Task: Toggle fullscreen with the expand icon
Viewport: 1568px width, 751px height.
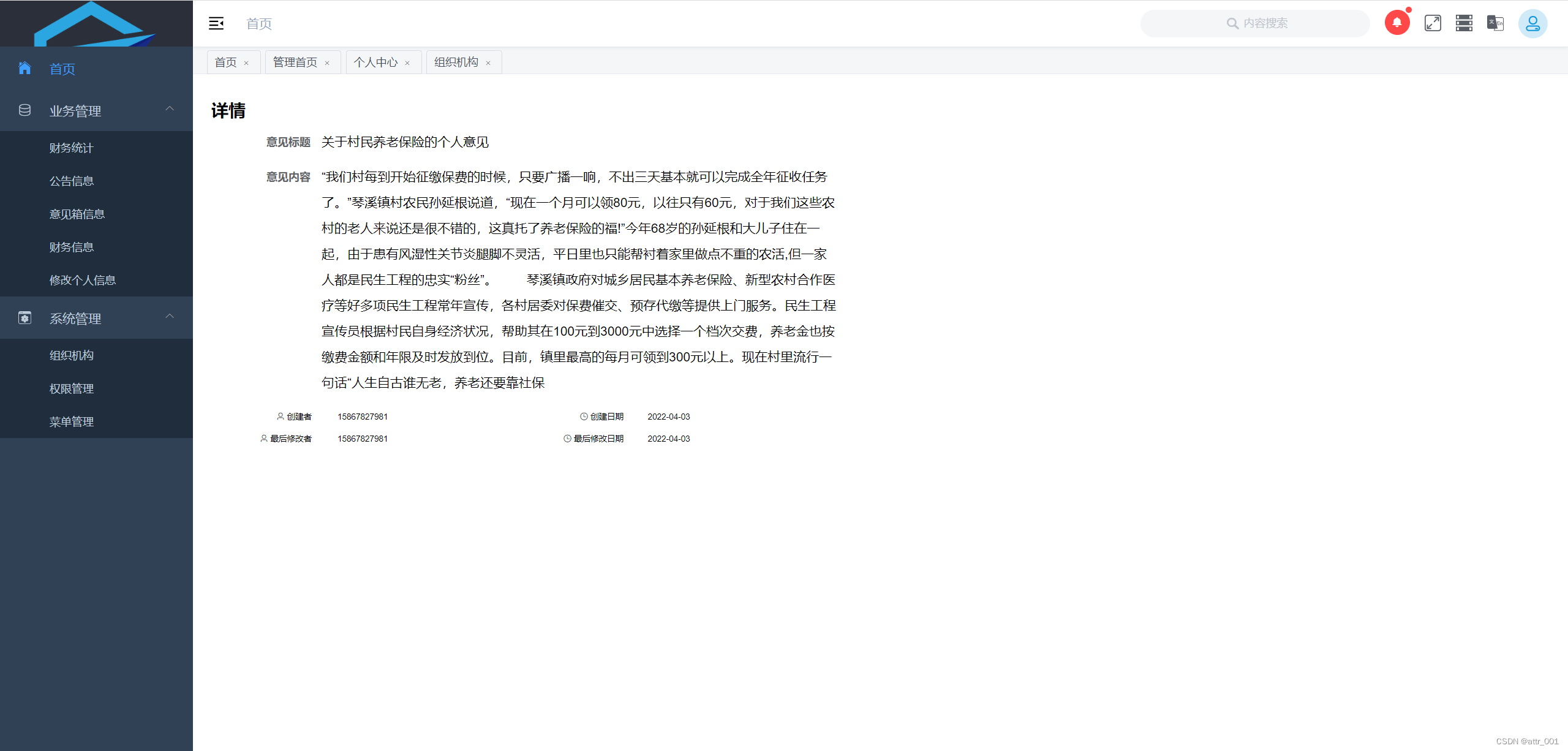Action: [1433, 23]
